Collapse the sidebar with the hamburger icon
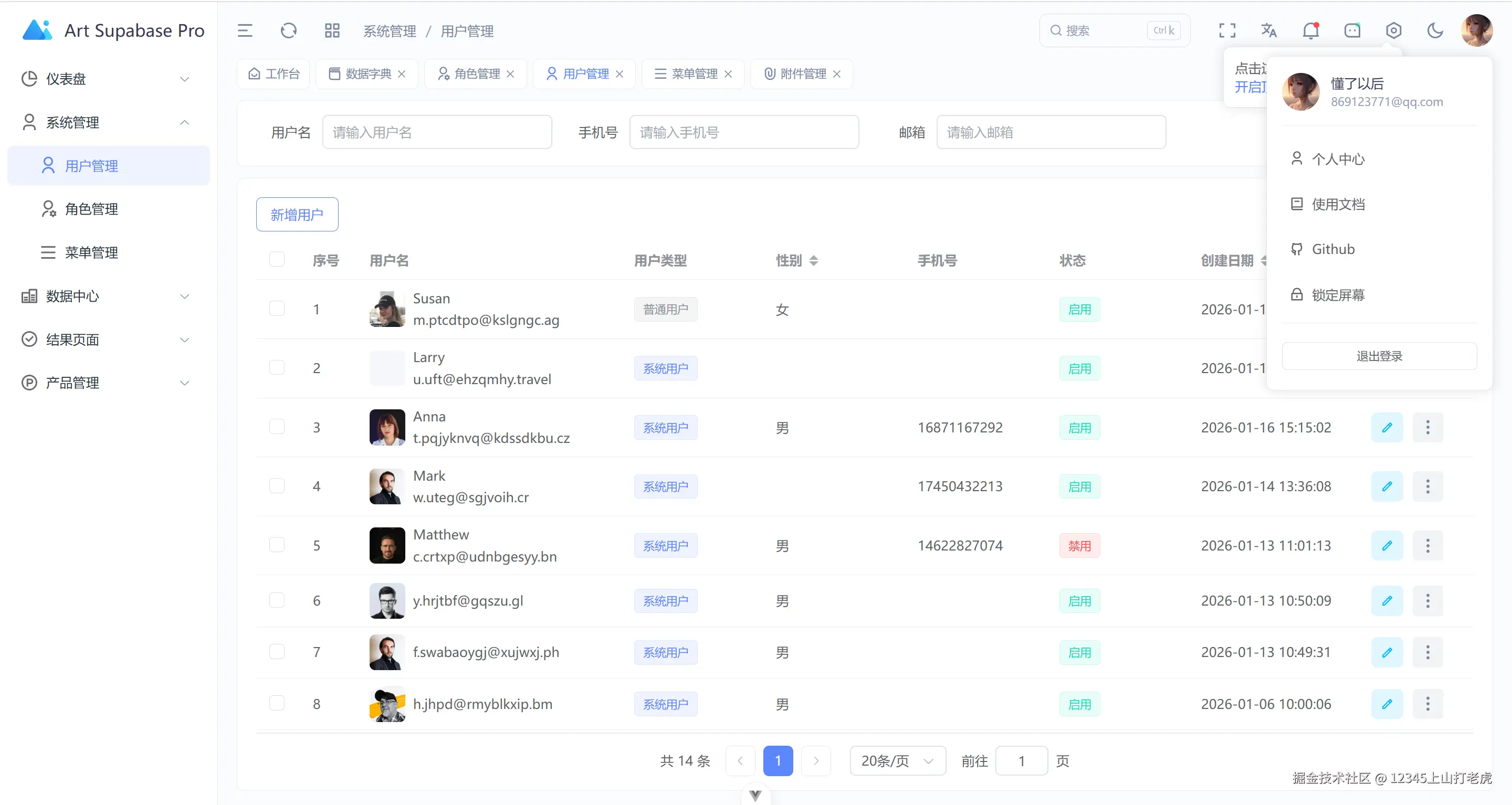This screenshot has height=805, width=1512. click(245, 30)
